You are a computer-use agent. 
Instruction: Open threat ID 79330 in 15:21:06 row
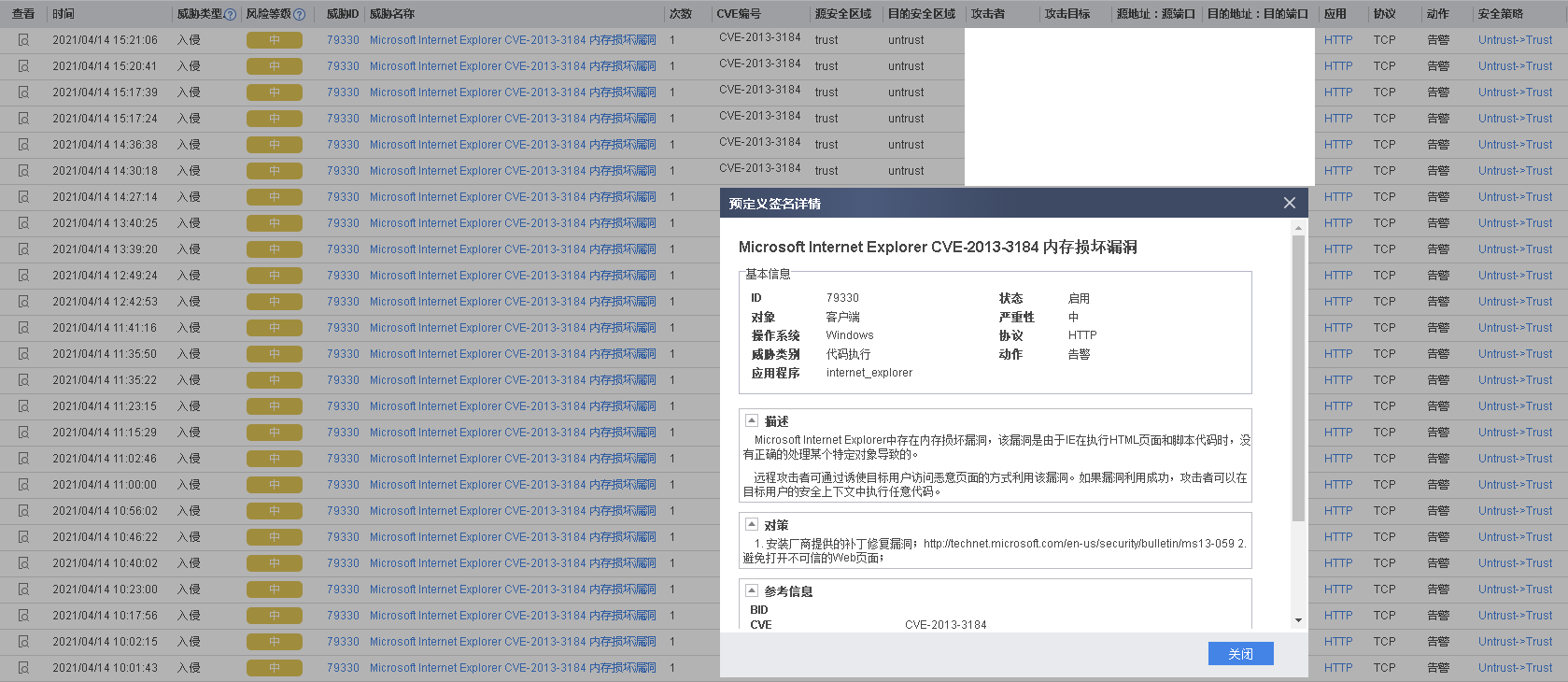343,40
